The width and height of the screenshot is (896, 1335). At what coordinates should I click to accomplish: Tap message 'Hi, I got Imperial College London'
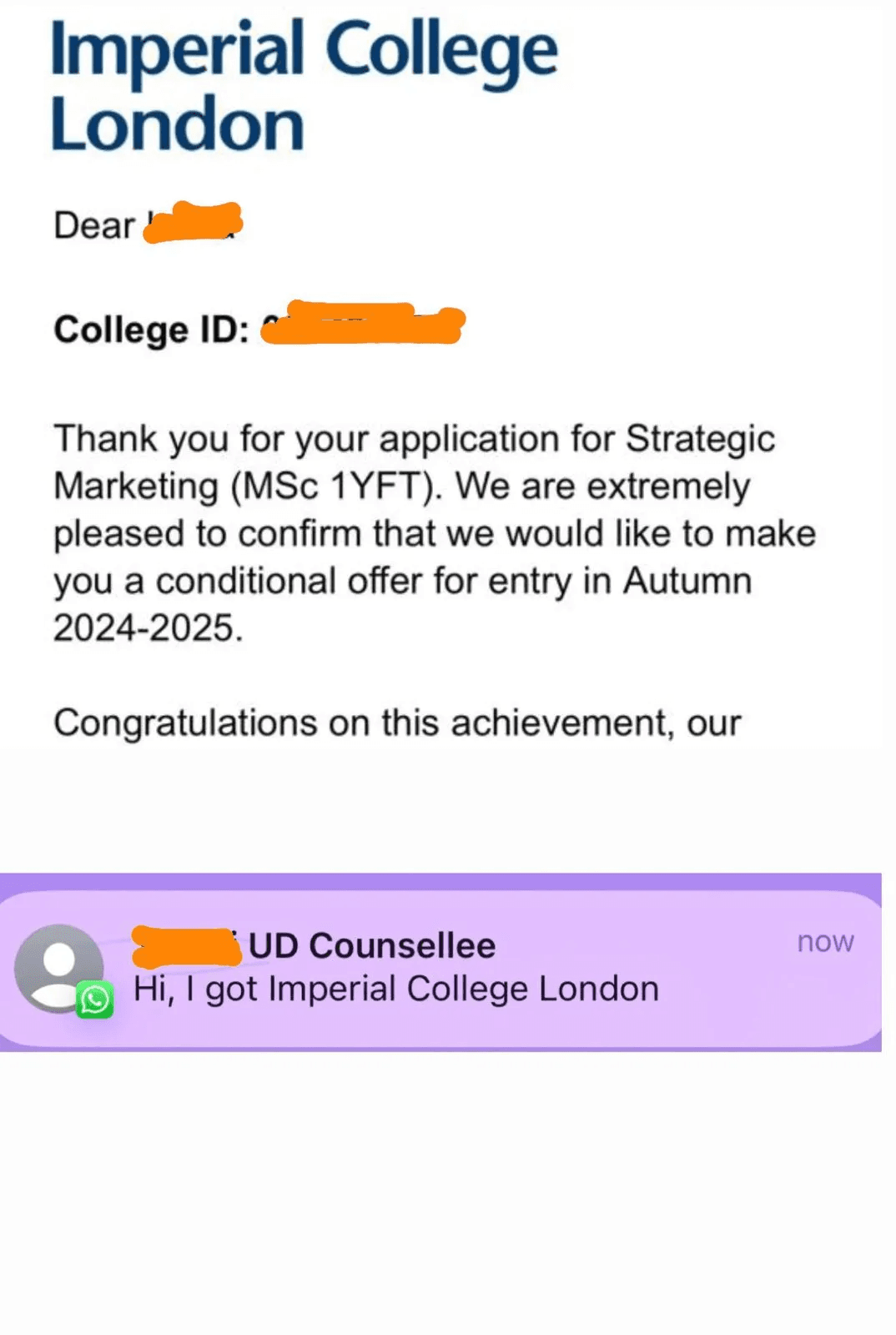coord(396,990)
